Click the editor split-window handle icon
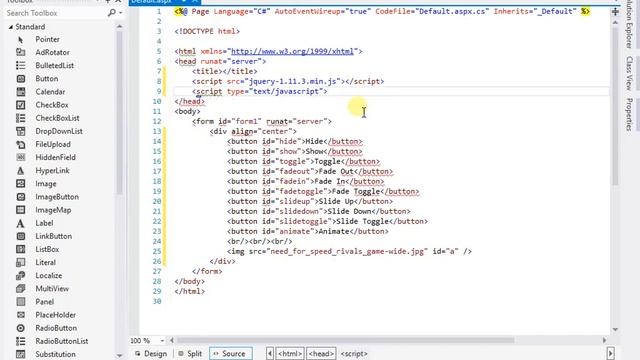The width and height of the screenshot is (640, 360). 615,12
